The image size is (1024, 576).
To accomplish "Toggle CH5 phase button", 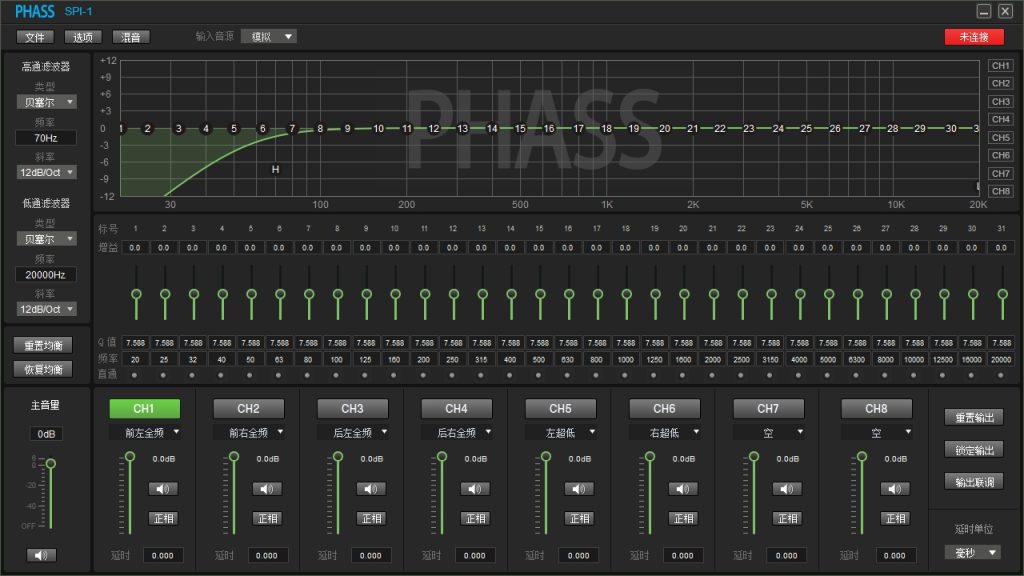I will 579,519.
